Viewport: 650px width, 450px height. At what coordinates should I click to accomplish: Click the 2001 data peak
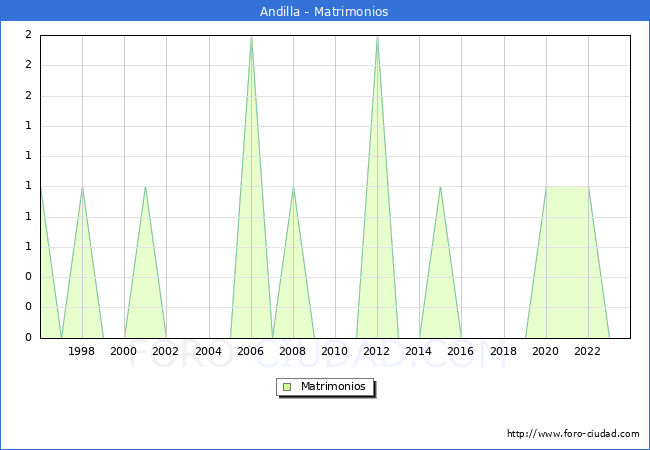tap(146, 187)
